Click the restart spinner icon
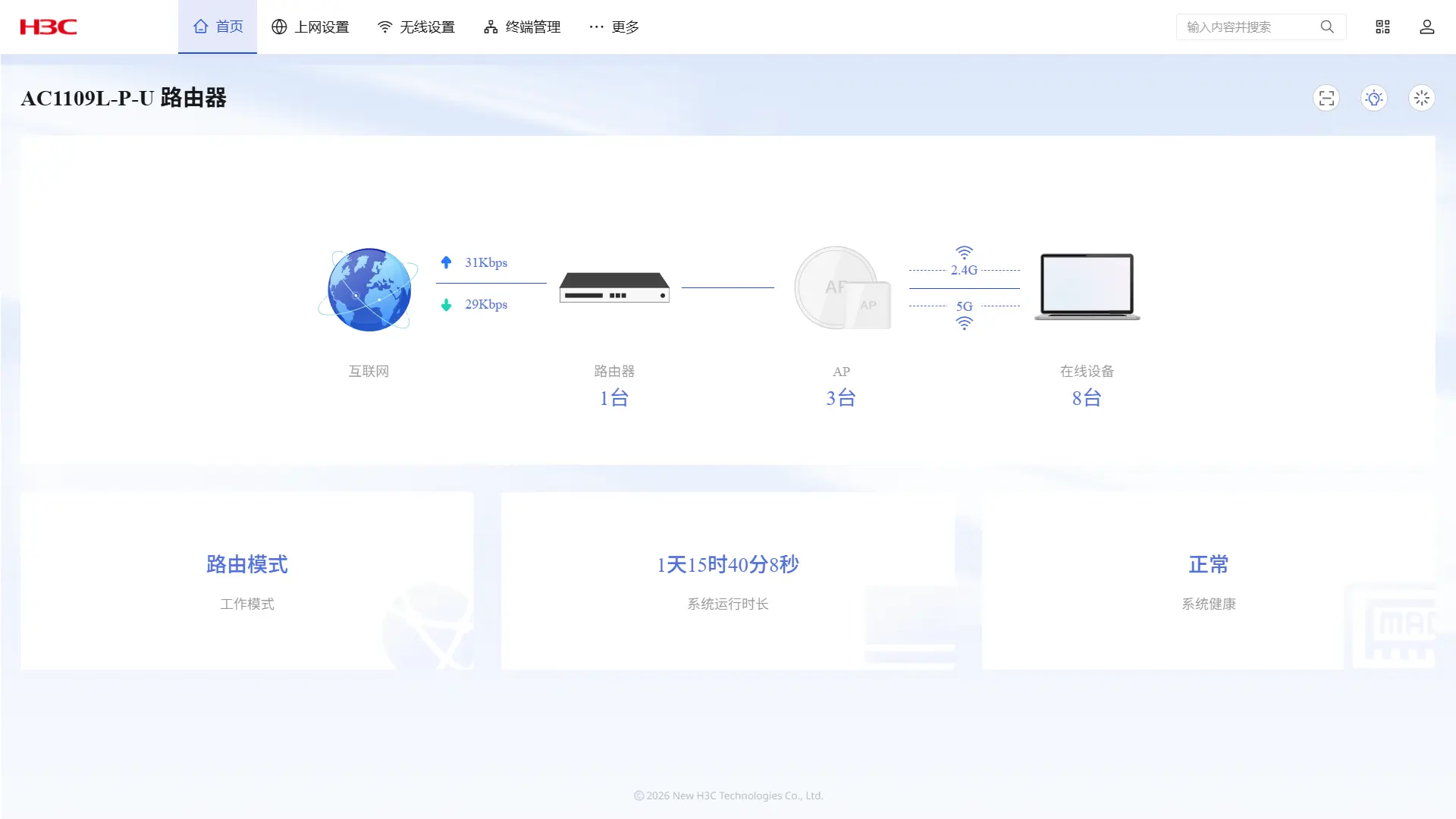The image size is (1456, 819). pos(1422,98)
